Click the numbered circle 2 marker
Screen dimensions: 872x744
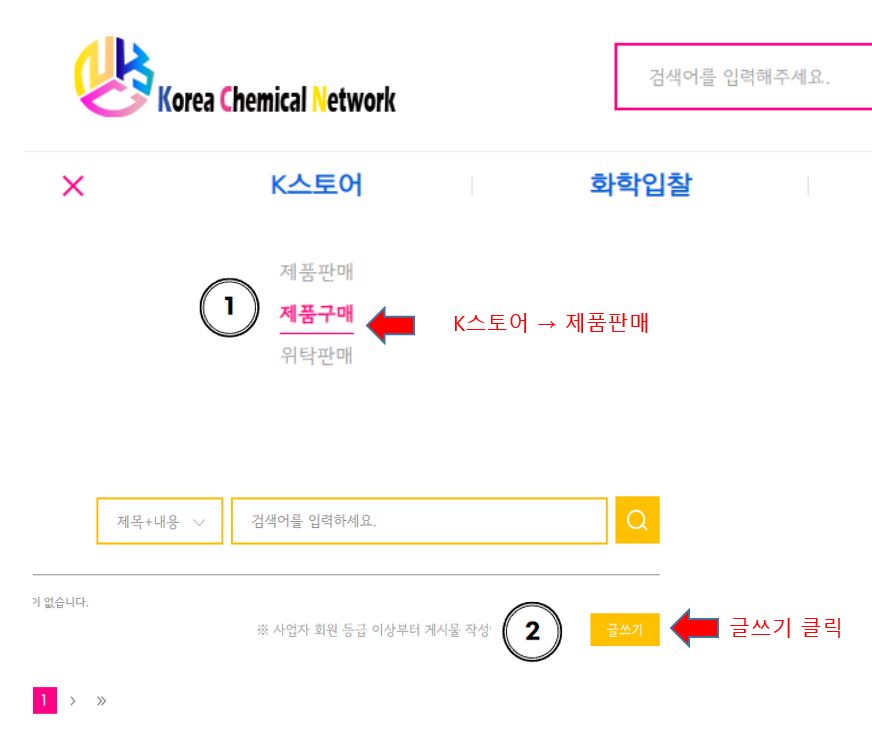point(532,631)
